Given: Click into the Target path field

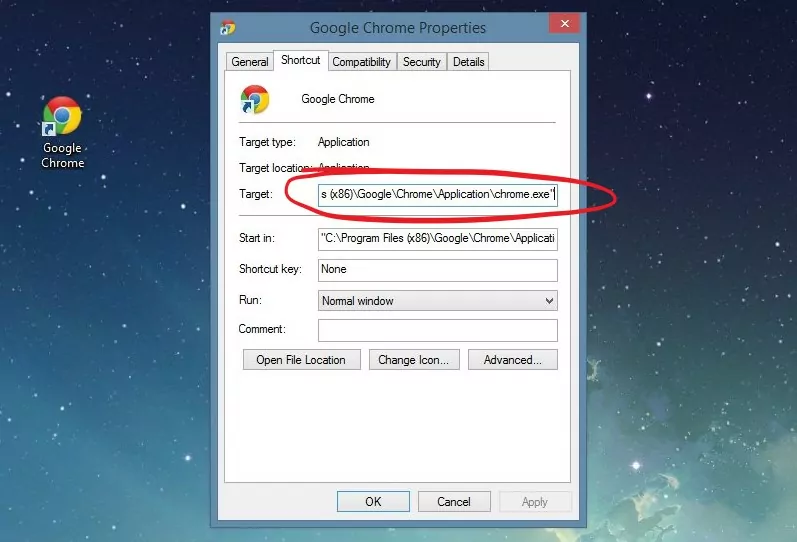Looking at the screenshot, I should click(438, 195).
